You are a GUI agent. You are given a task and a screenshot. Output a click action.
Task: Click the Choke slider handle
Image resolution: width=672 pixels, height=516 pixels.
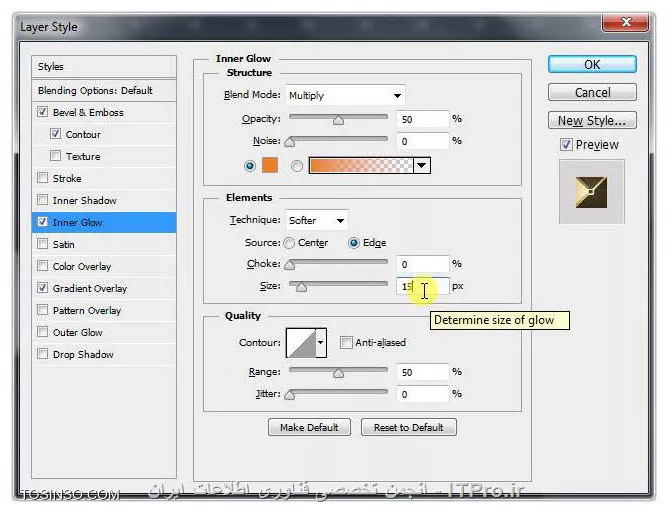(290, 265)
